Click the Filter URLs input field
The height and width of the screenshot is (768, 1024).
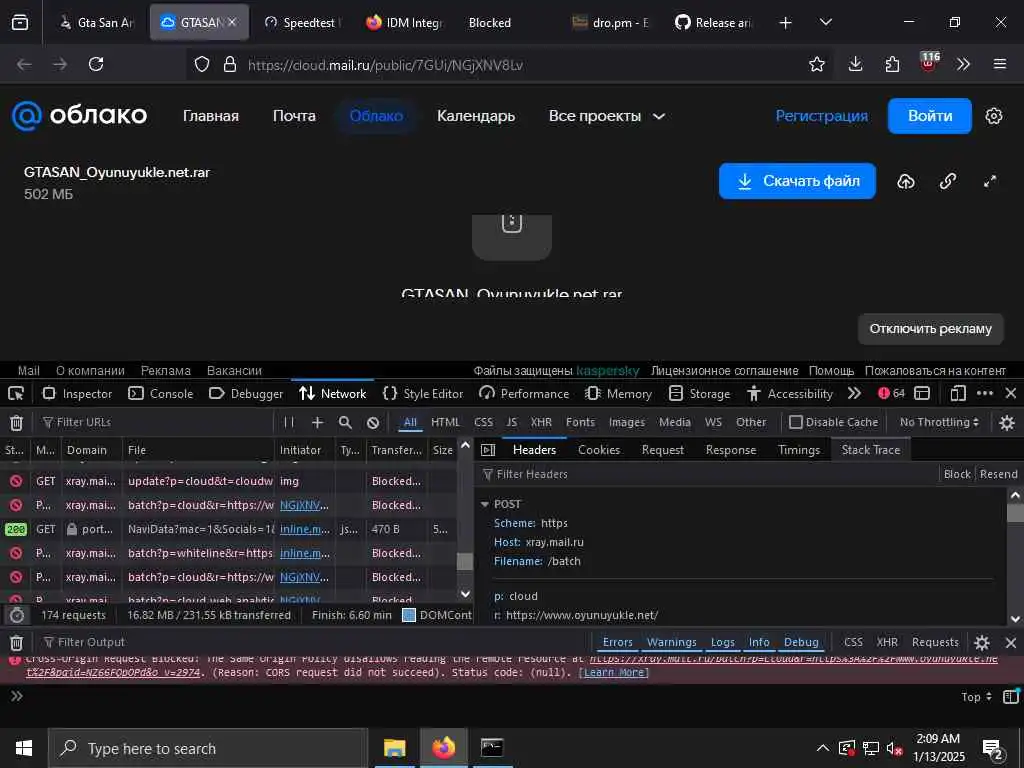click(157, 423)
